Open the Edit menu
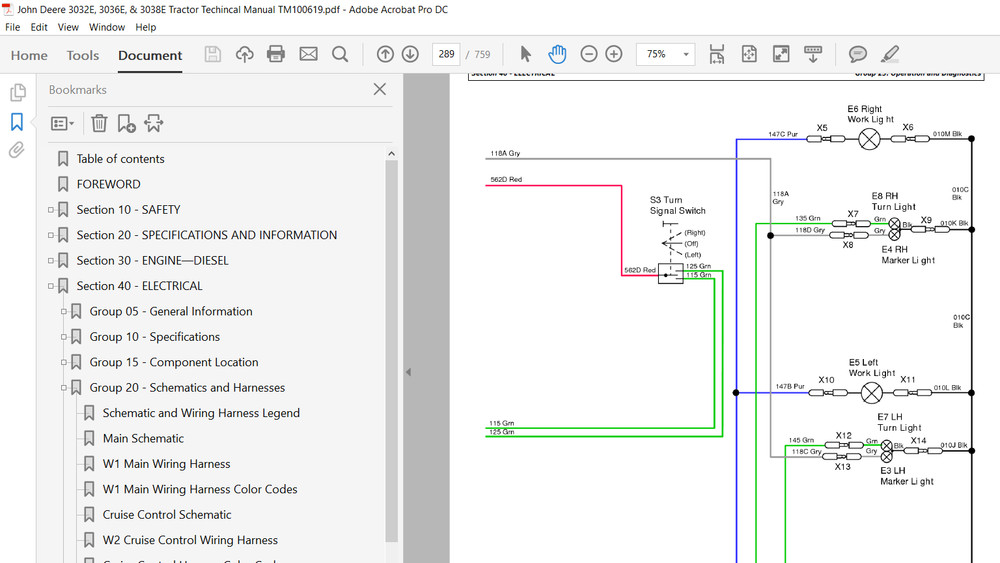The image size is (1000, 563). tap(39, 27)
